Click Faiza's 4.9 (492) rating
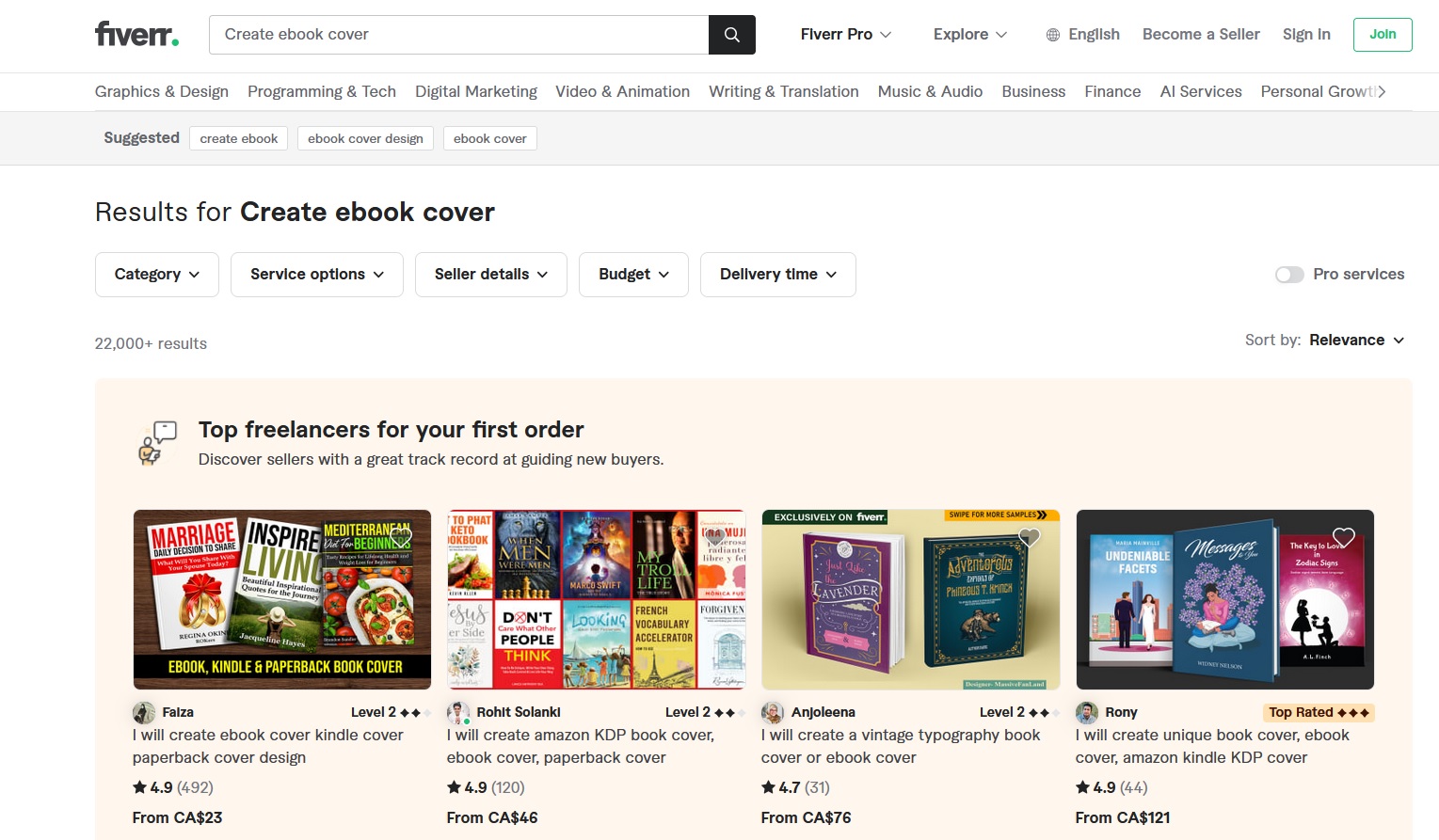The width and height of the screenshot is (1439, 840). coord(173,788)
